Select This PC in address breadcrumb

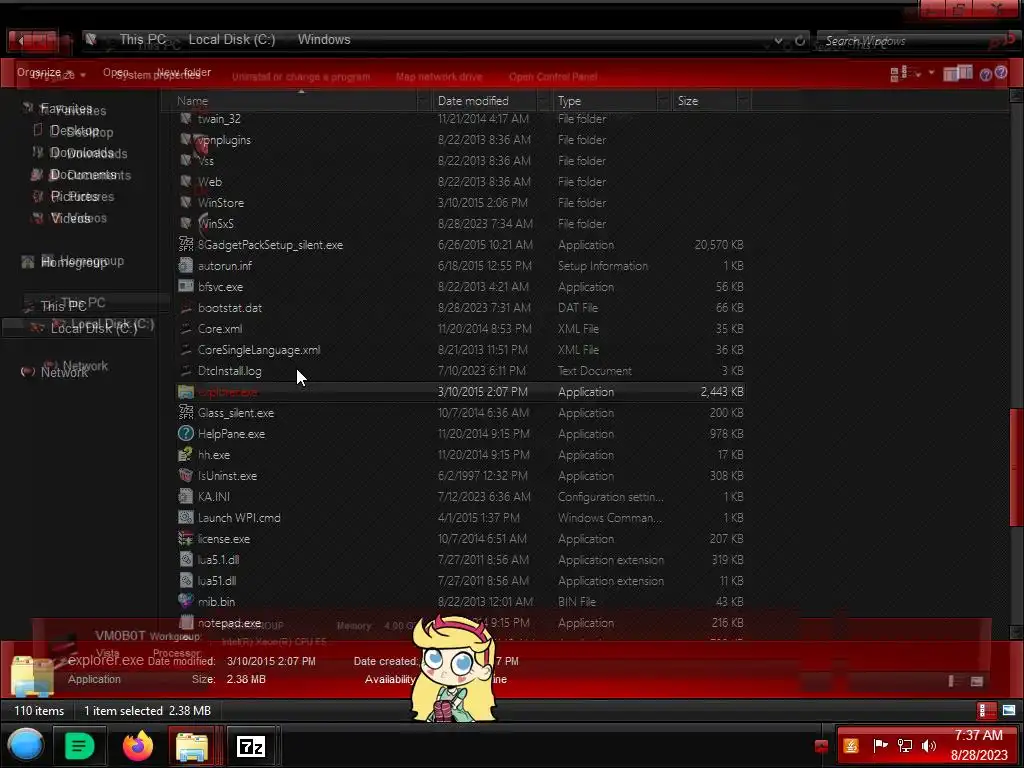(142, 40)
